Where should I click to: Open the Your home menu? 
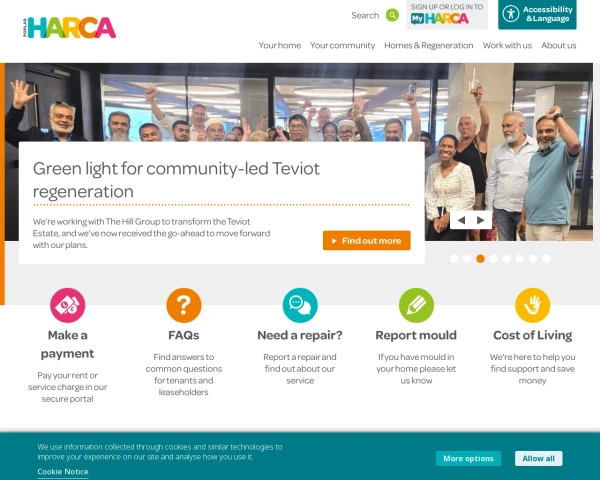pyautogui.click(x=280, y=46)
